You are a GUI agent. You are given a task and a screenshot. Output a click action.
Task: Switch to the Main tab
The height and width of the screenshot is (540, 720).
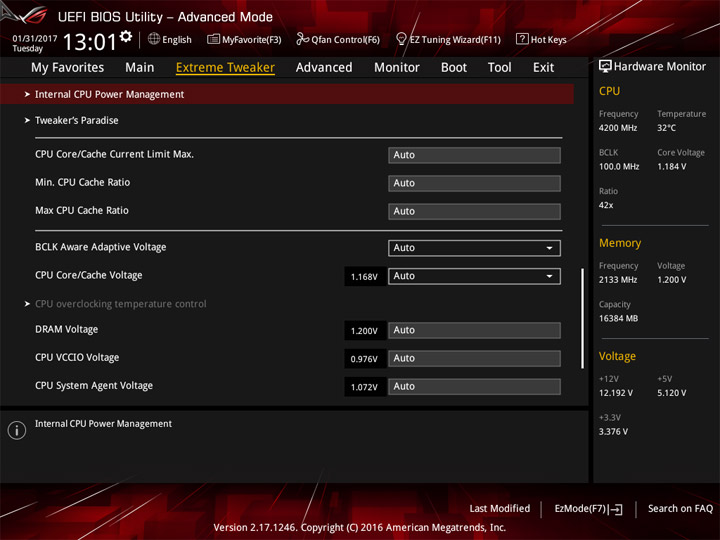coord(140,68)
